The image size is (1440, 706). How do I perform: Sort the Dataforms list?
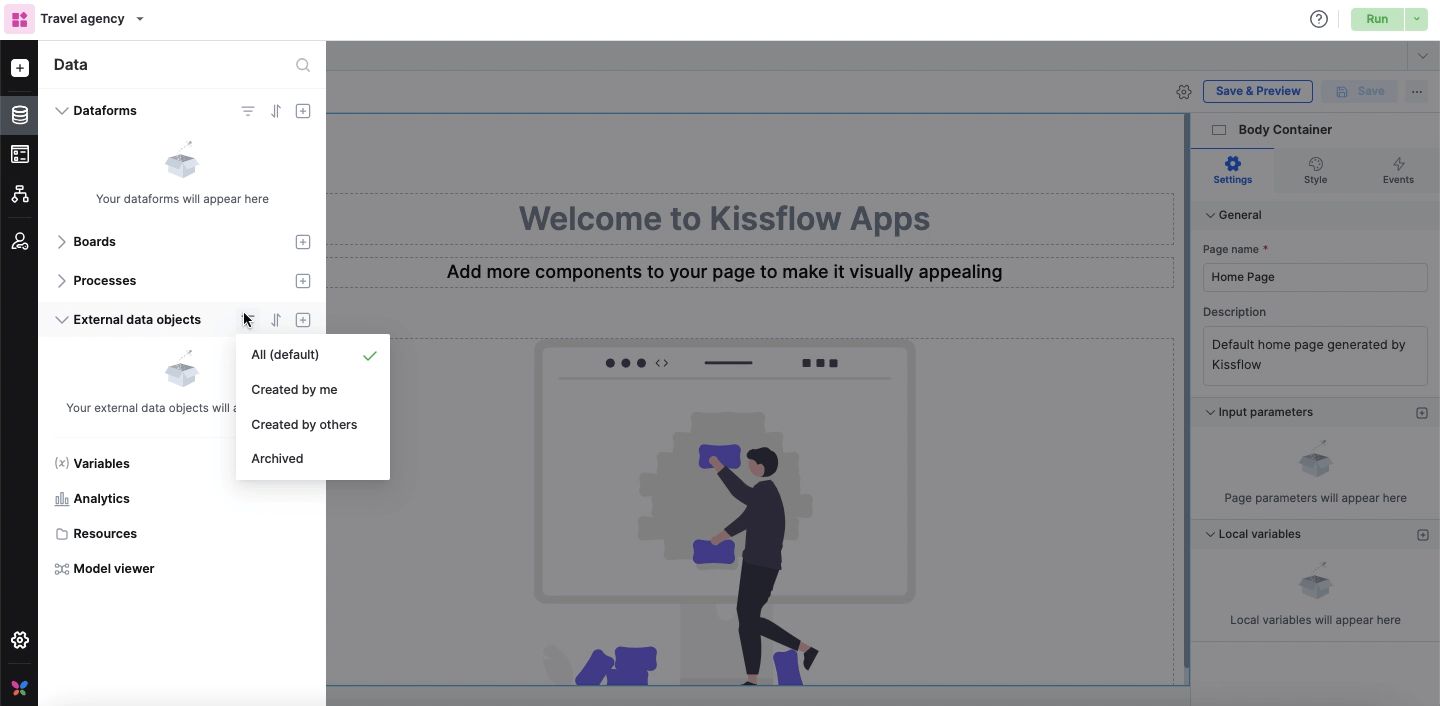pos(276,111)
